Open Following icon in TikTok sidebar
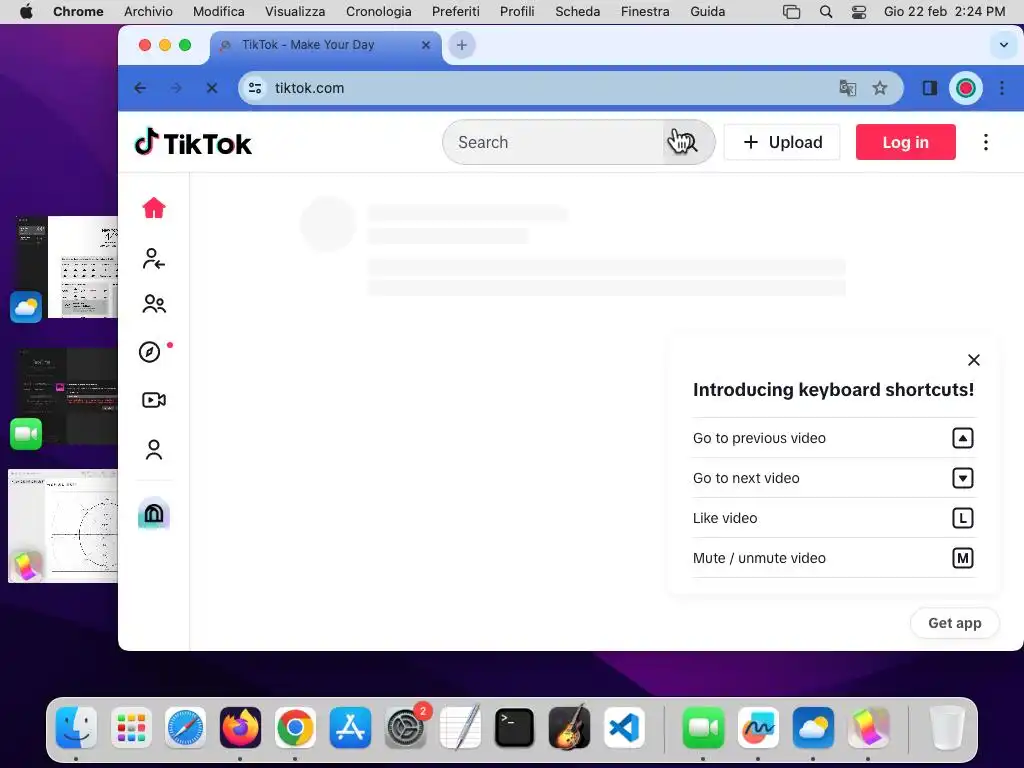This screenshot has height=768, width=1024. pyautogui.click(x=154, y=259)
